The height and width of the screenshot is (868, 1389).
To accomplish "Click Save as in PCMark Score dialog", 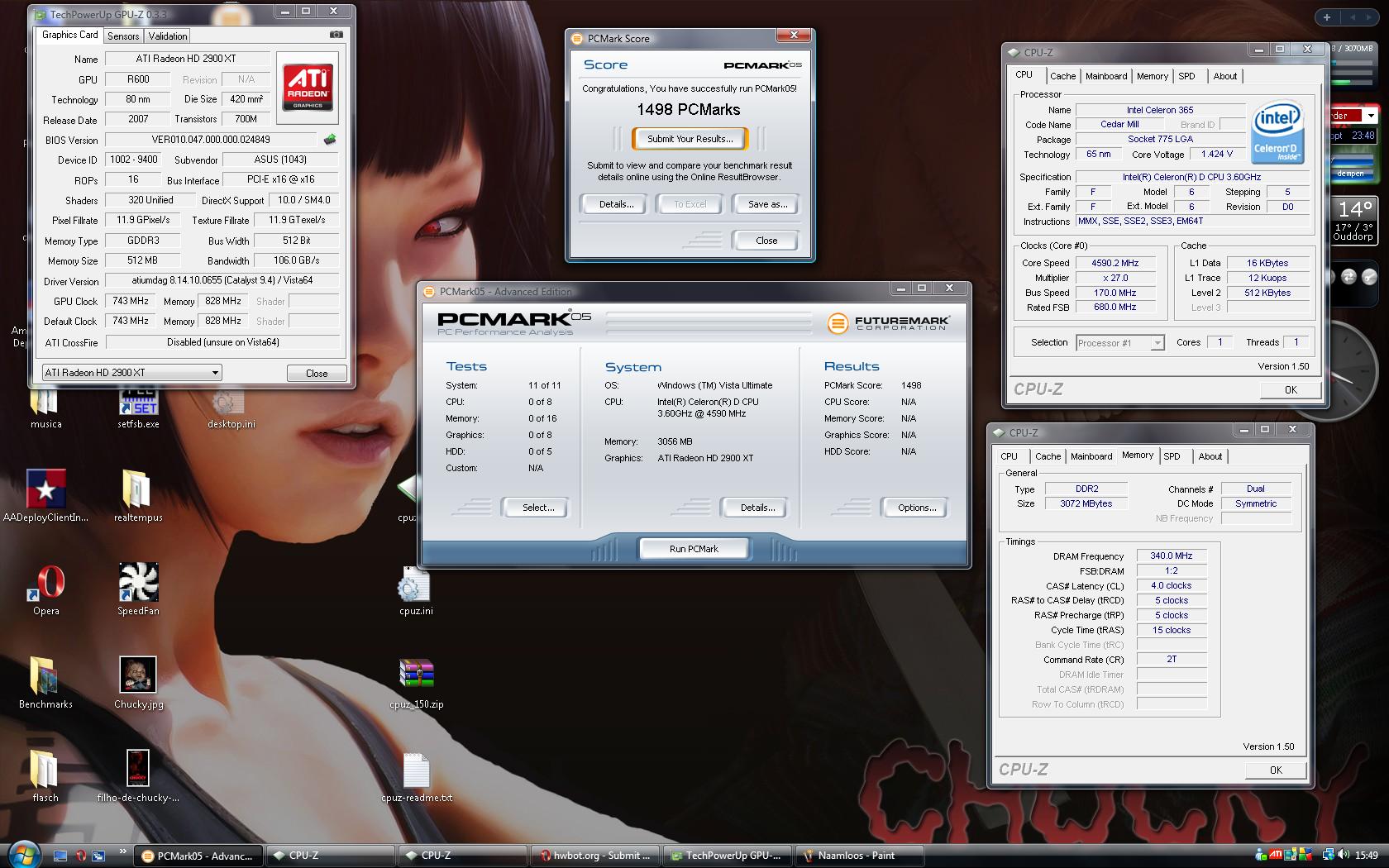I will pyautogui.click(x=766, y=204).
